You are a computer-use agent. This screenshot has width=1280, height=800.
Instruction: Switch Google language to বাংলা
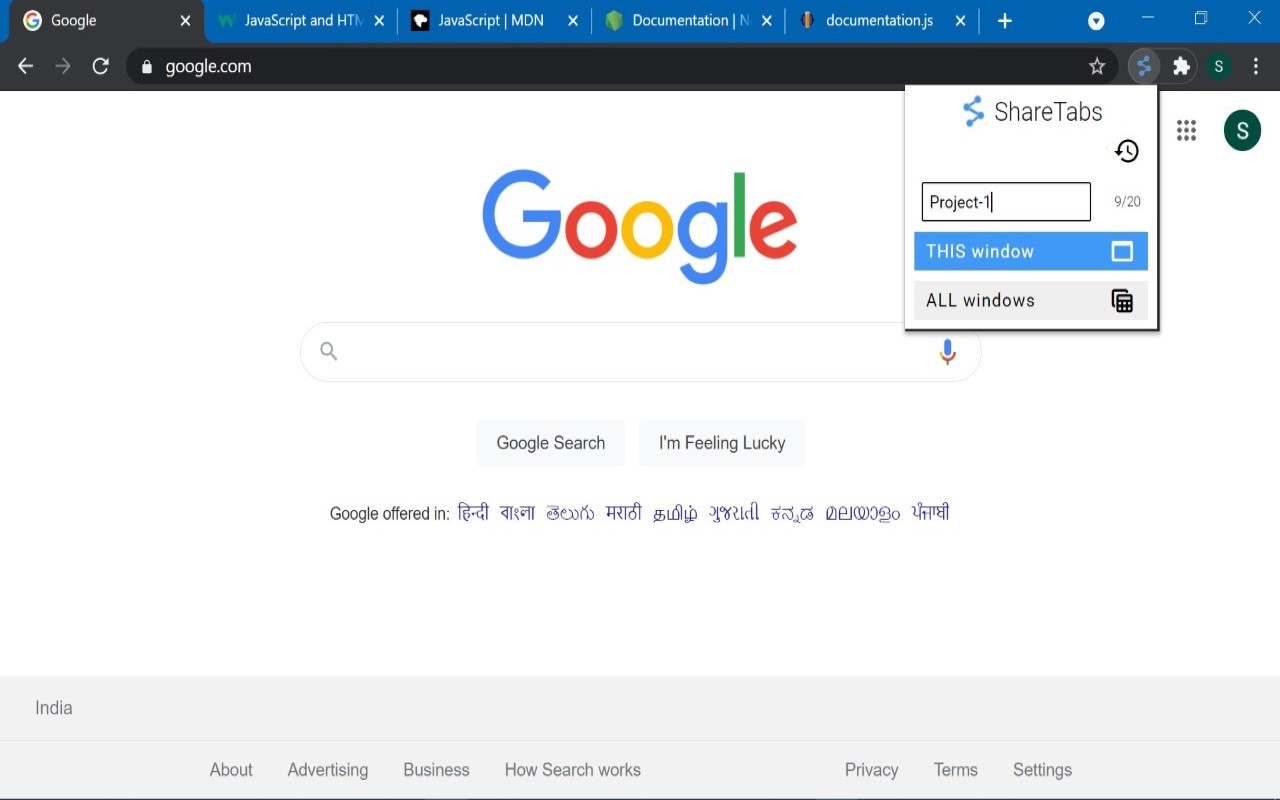[x=518, y=513]
